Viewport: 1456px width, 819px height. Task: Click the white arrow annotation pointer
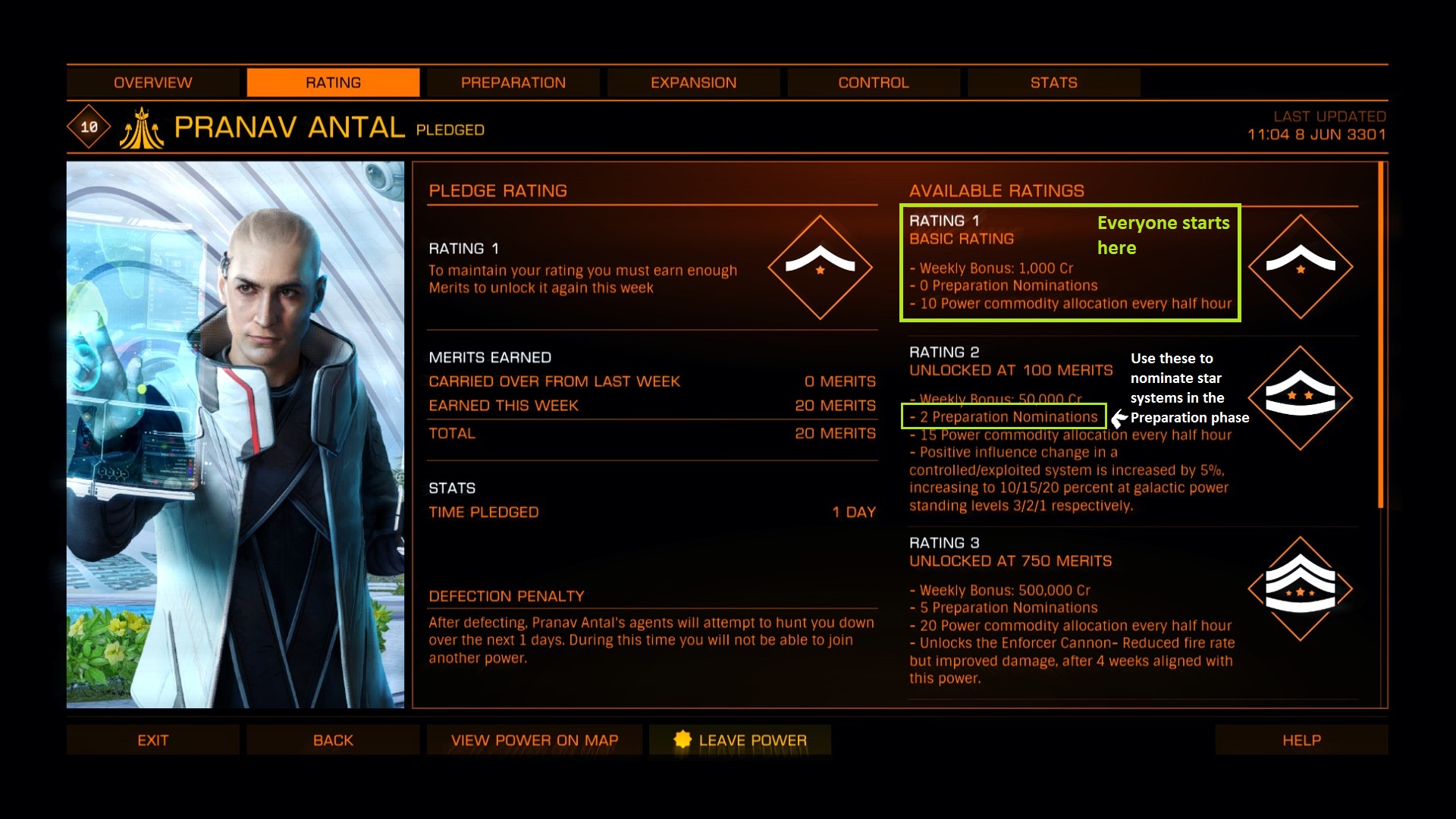(x=1119, y=418)
